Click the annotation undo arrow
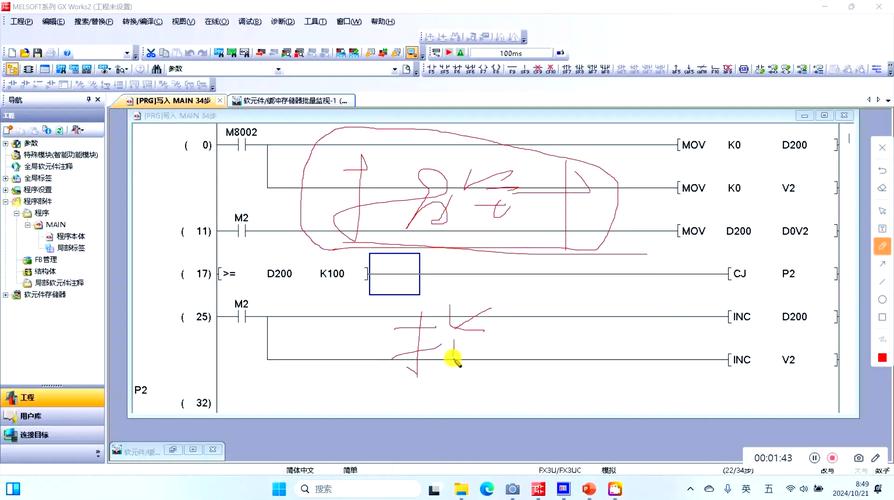The height and width of the screenshot is (500, 894). pos(882,170)
